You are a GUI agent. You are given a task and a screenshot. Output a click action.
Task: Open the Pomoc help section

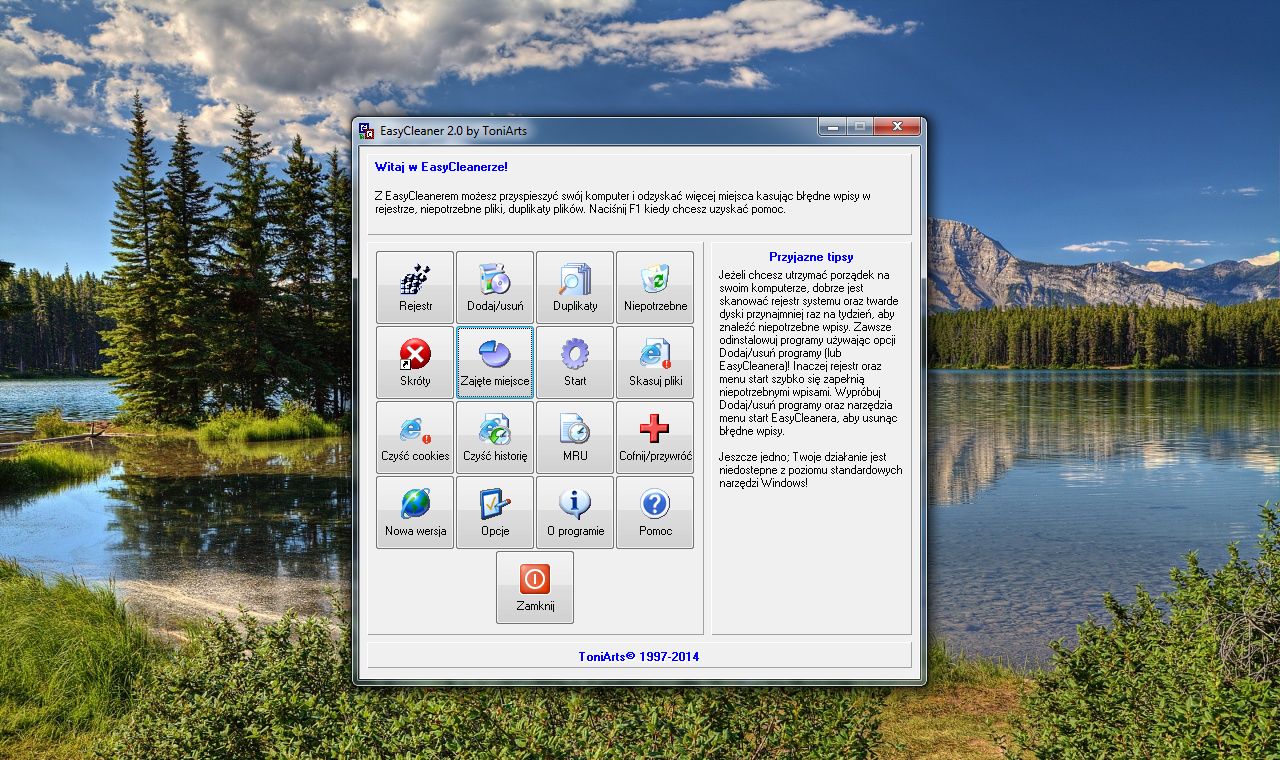coord(655,512)
